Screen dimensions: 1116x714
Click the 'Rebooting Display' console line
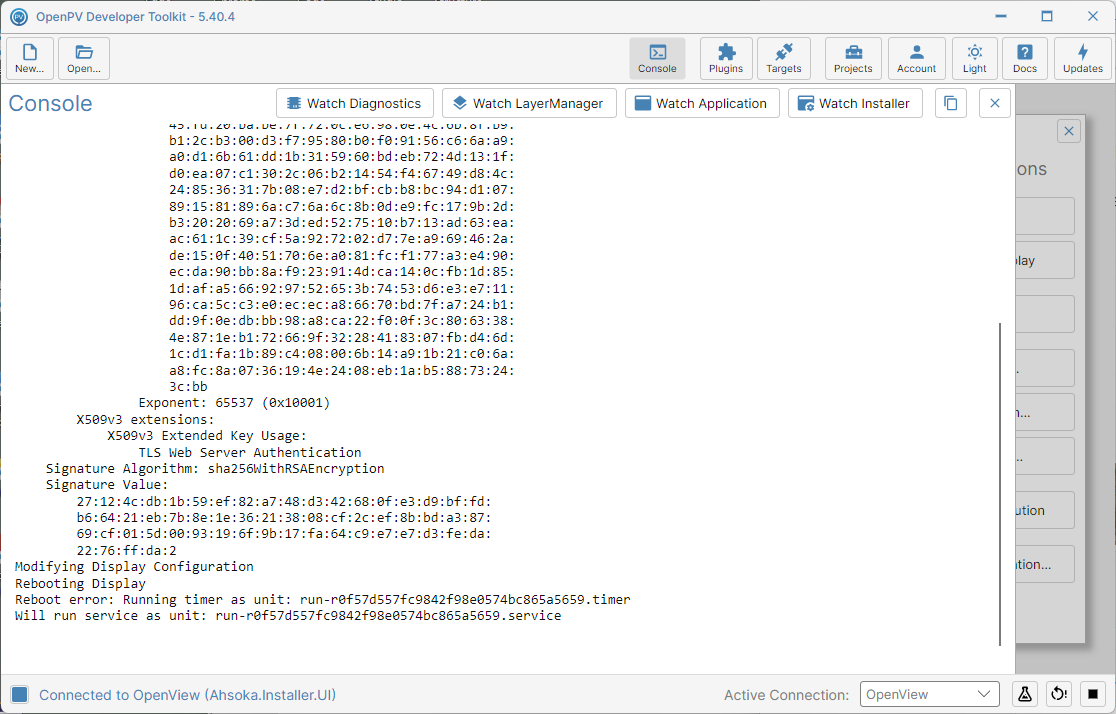pos(80,583)
